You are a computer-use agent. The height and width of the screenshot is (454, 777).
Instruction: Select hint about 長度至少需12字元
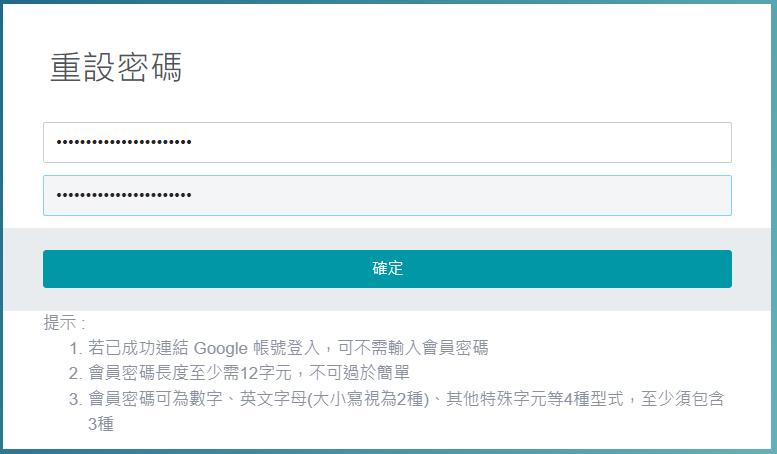[249, 373]
